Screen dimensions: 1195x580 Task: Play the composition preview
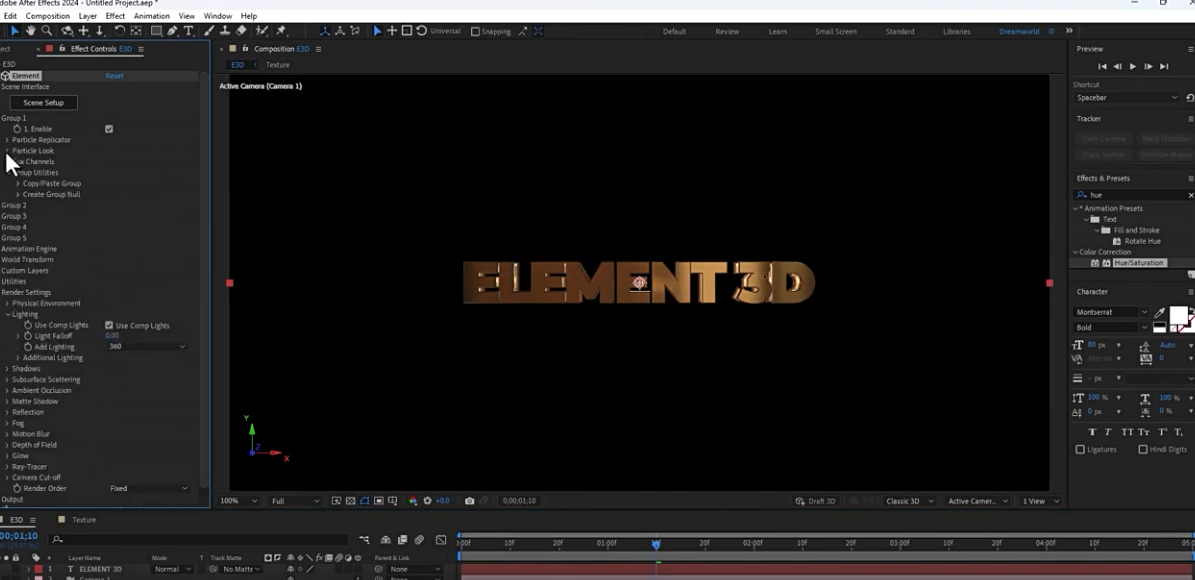coord(1133,66)
